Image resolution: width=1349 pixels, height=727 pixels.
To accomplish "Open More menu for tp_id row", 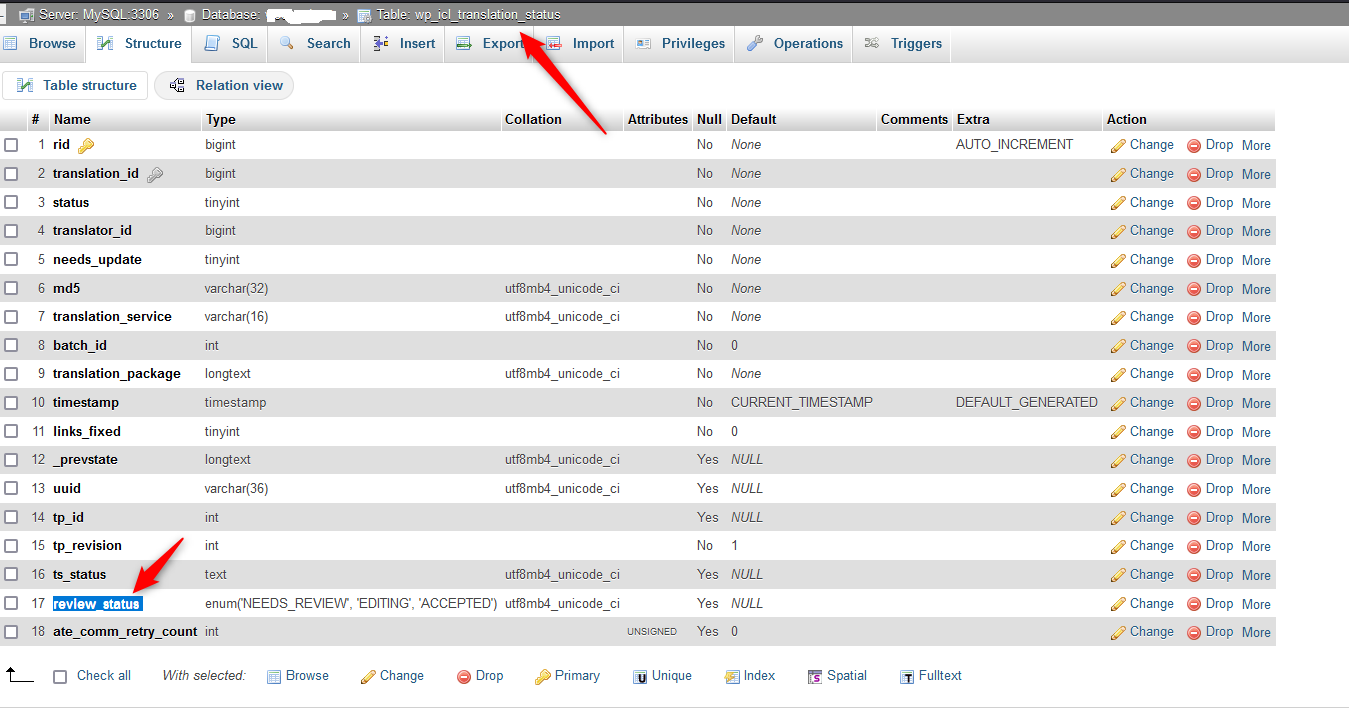I will [1256, 518].
